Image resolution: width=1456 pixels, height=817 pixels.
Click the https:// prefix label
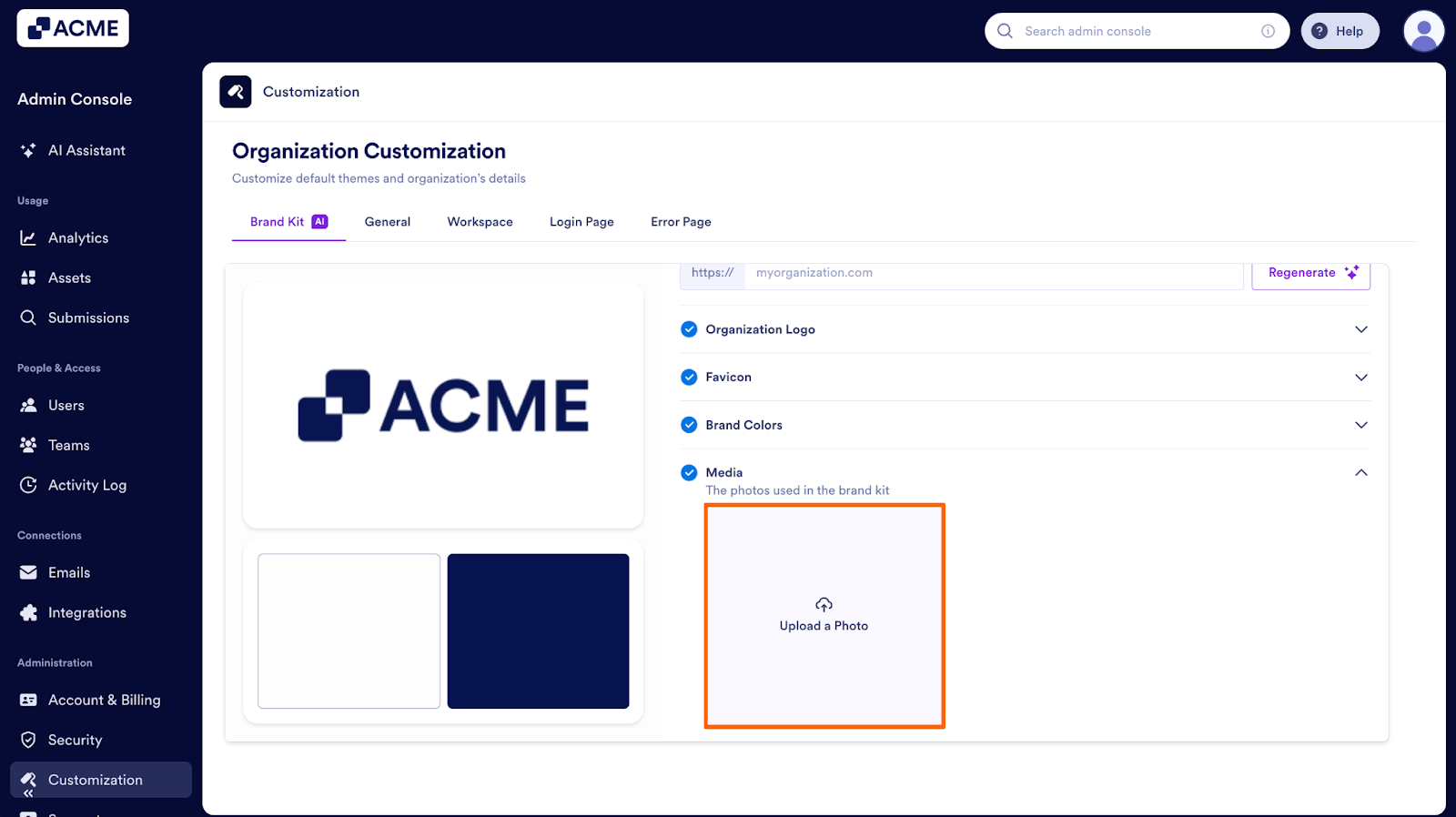(x=713, y=273)
